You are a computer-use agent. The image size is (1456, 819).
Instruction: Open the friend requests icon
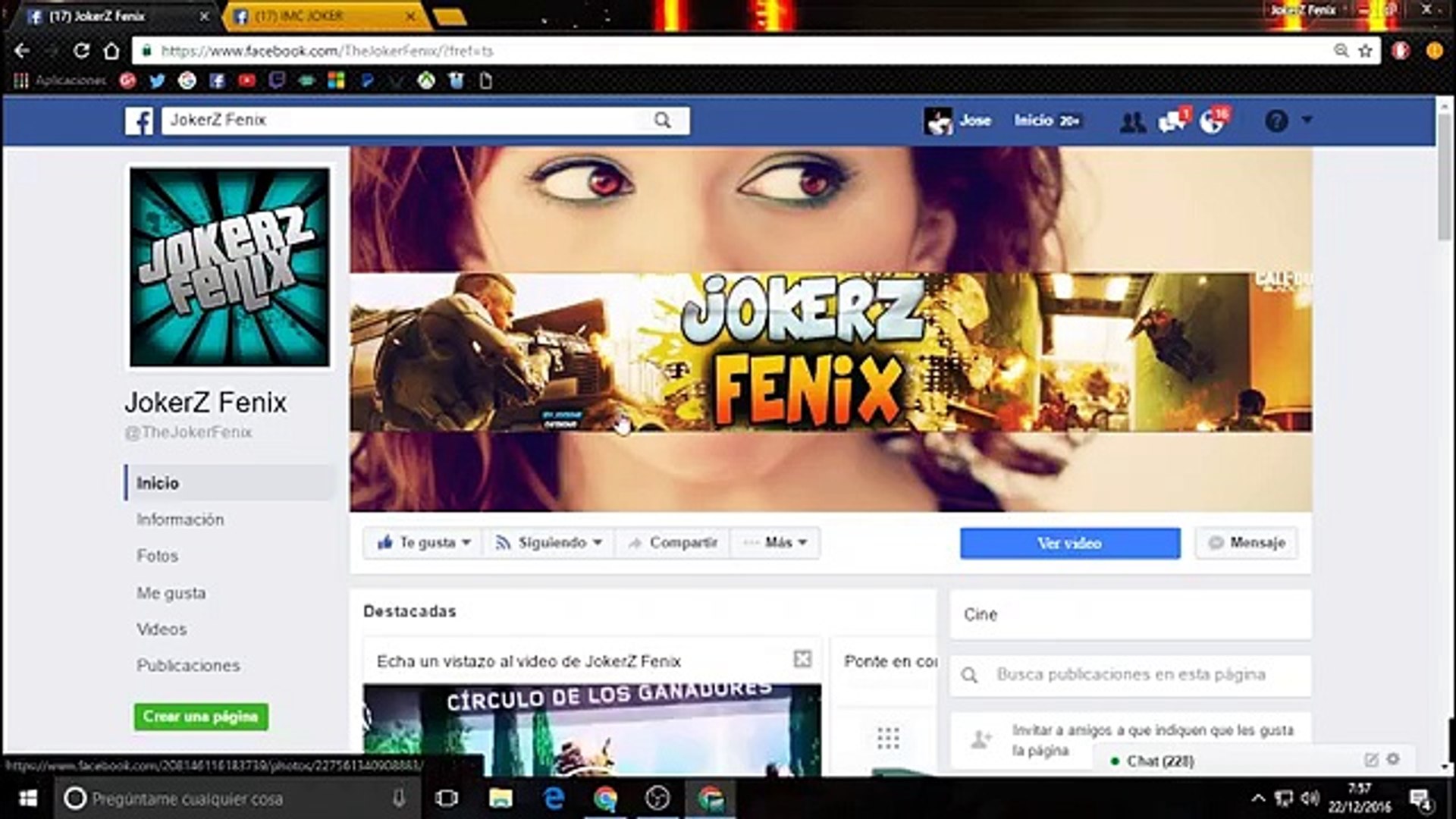point(1132,121)
